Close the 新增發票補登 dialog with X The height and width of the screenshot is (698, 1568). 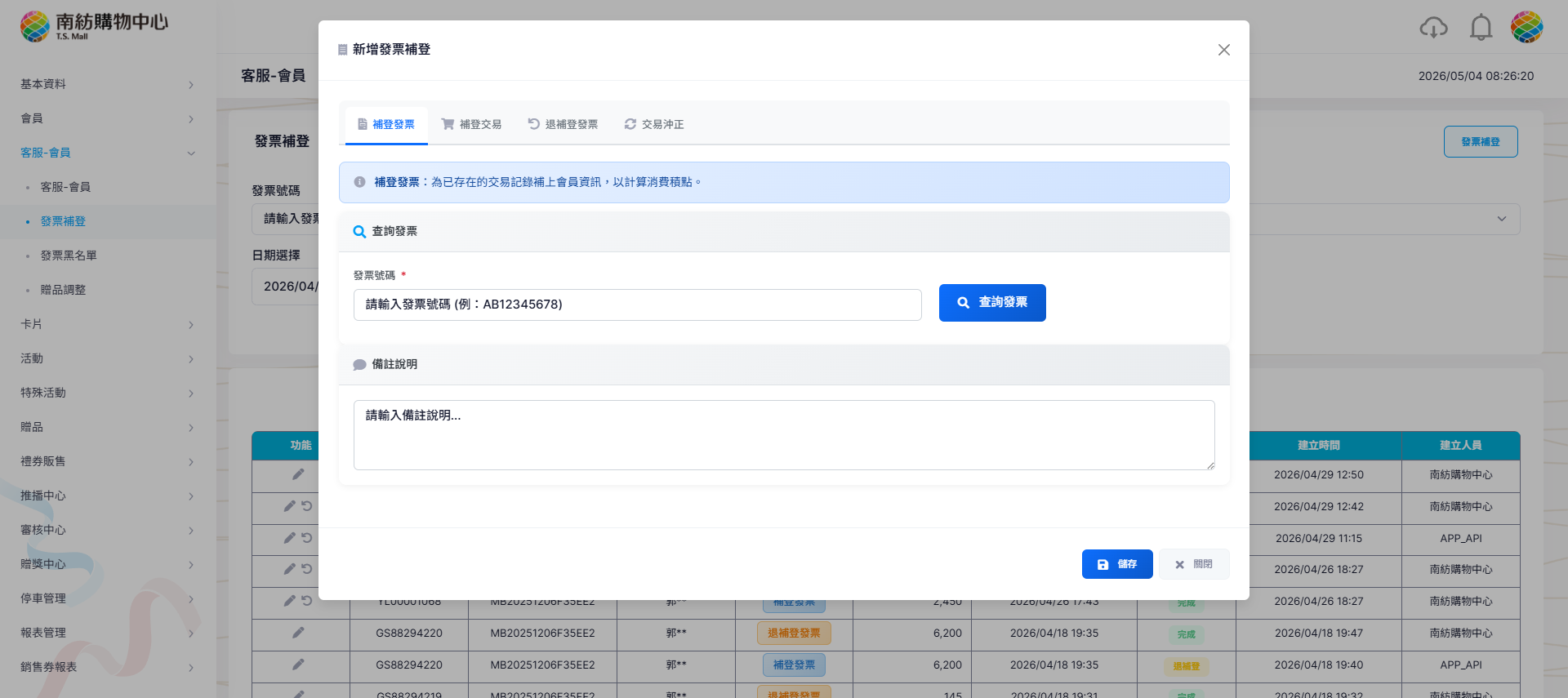point(1223,50)
